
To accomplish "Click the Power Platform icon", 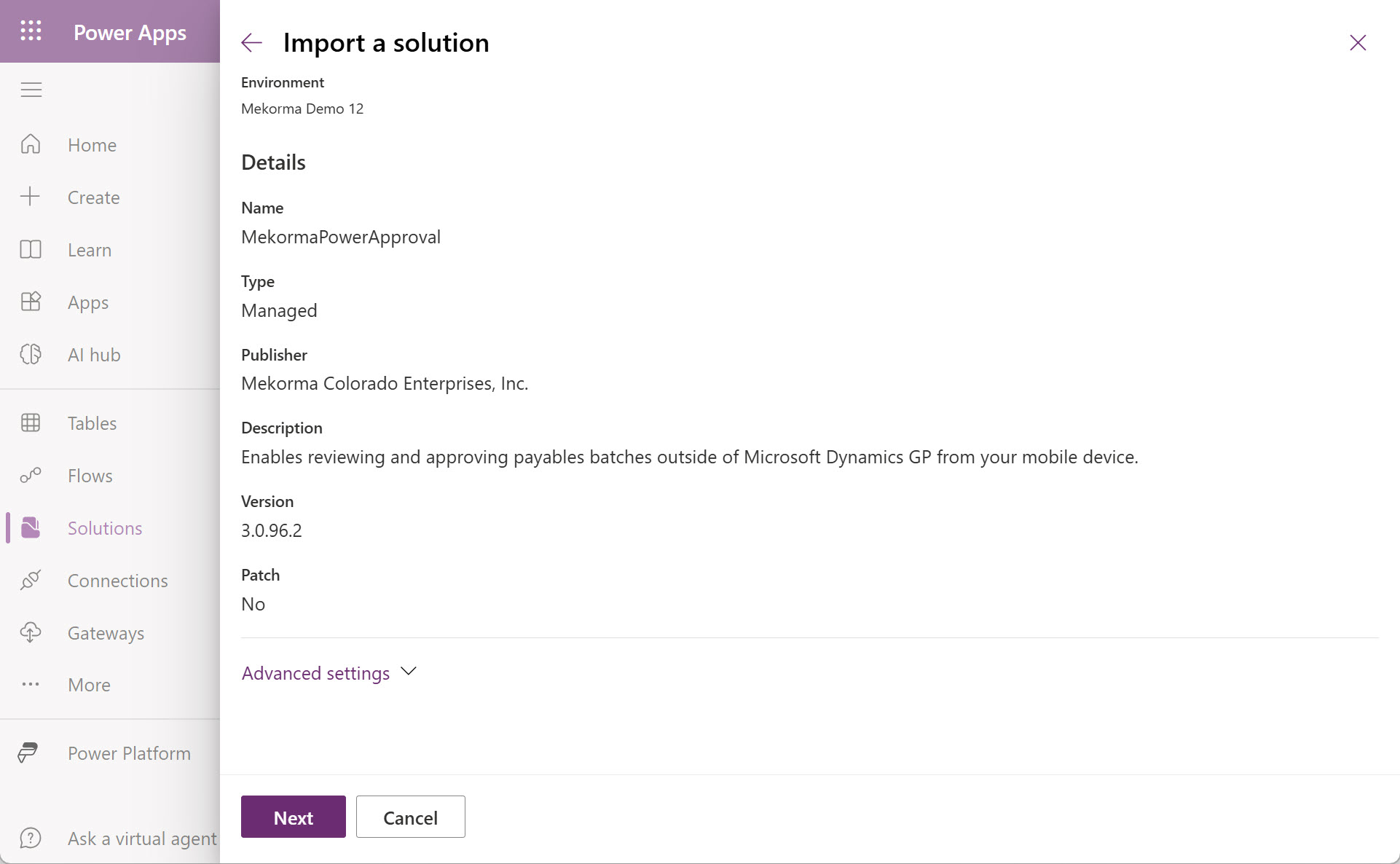I will 28,753.
